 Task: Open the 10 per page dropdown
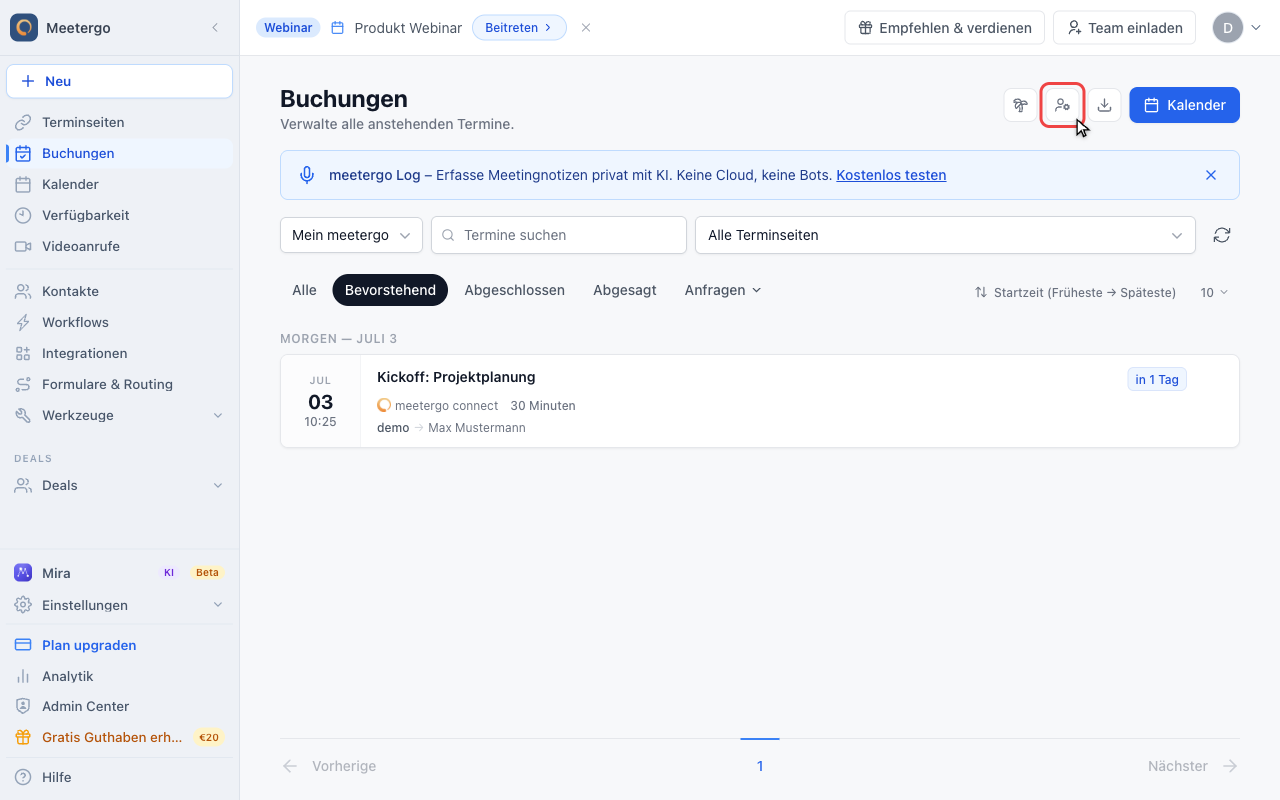(x=1214, y=292)
